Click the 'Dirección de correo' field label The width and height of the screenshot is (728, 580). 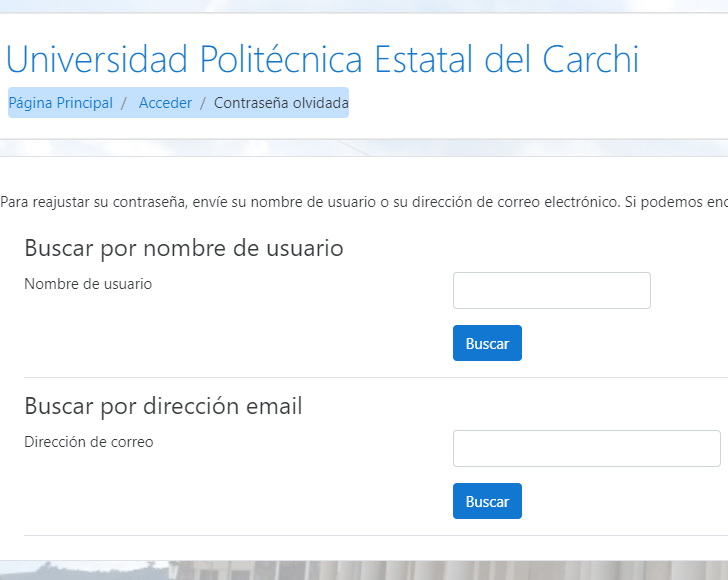tap(89, 441)
